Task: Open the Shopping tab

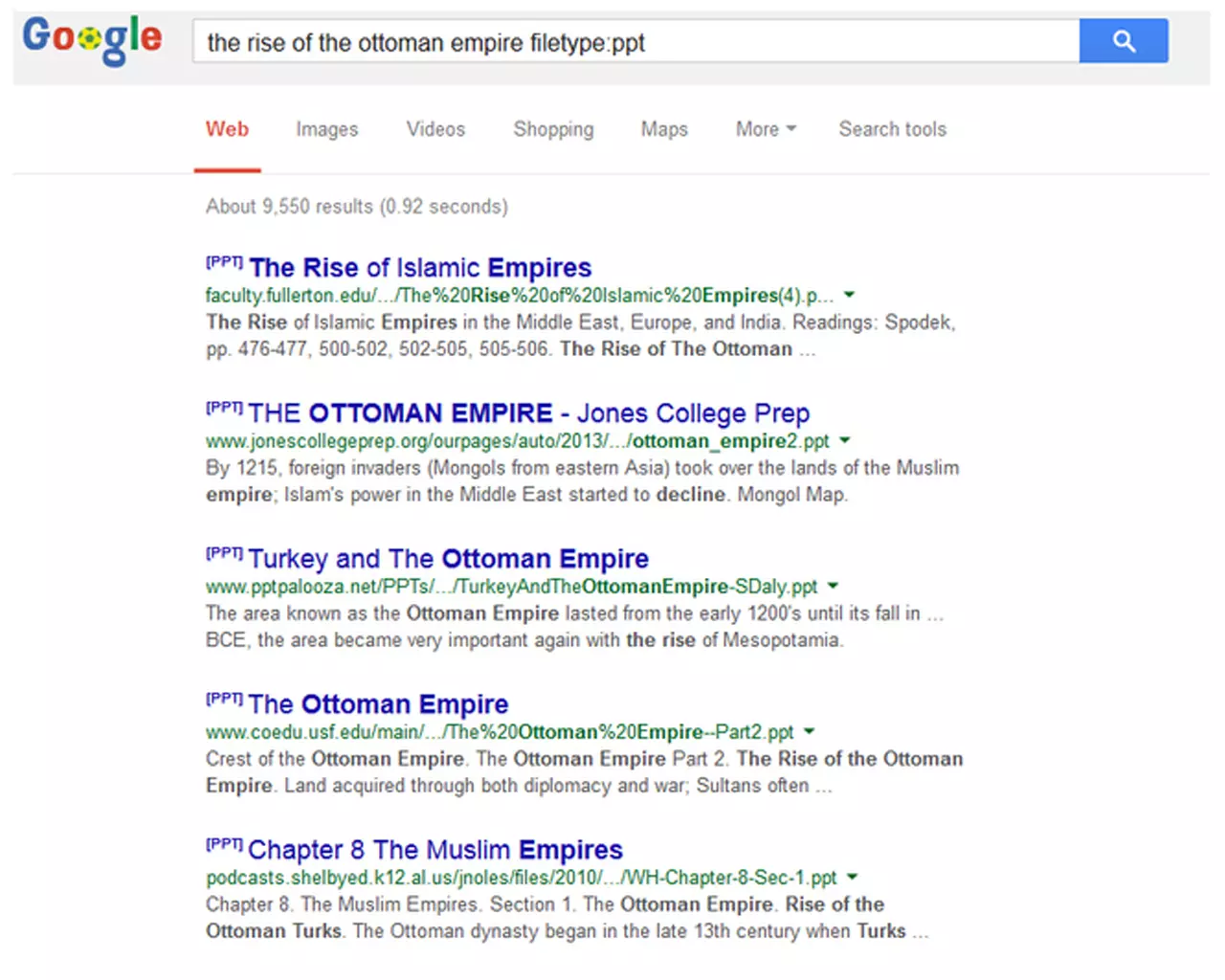Action: (553, 129)
